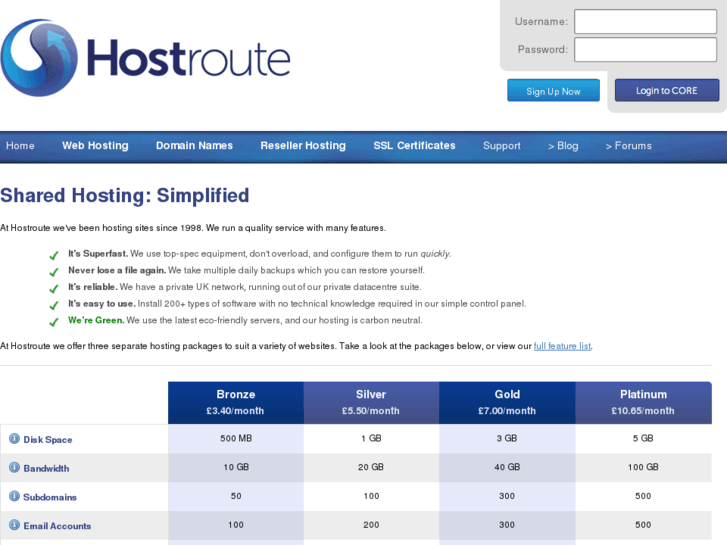Click the 20 GB Silver bandwidth cell

(x=371, y=467)
